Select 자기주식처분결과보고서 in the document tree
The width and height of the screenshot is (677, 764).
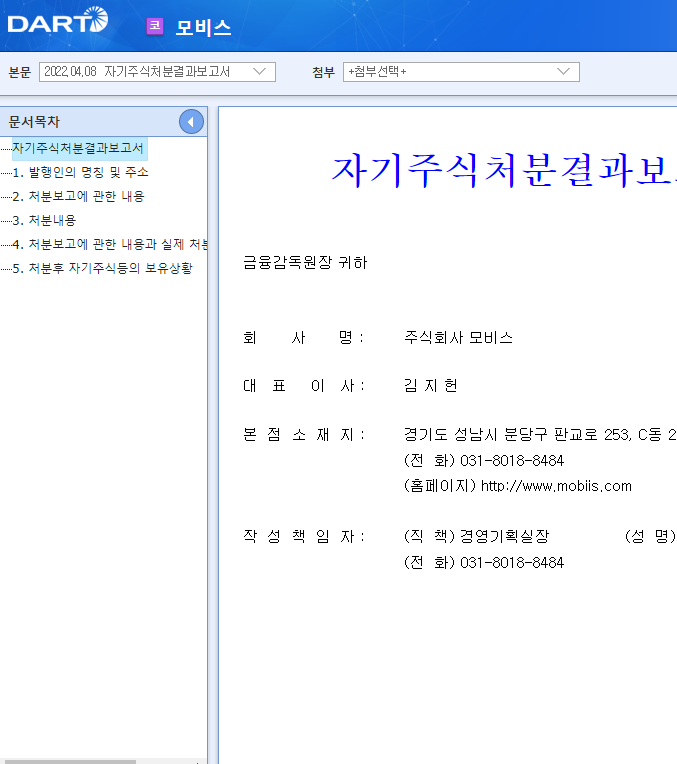(77, 148)
